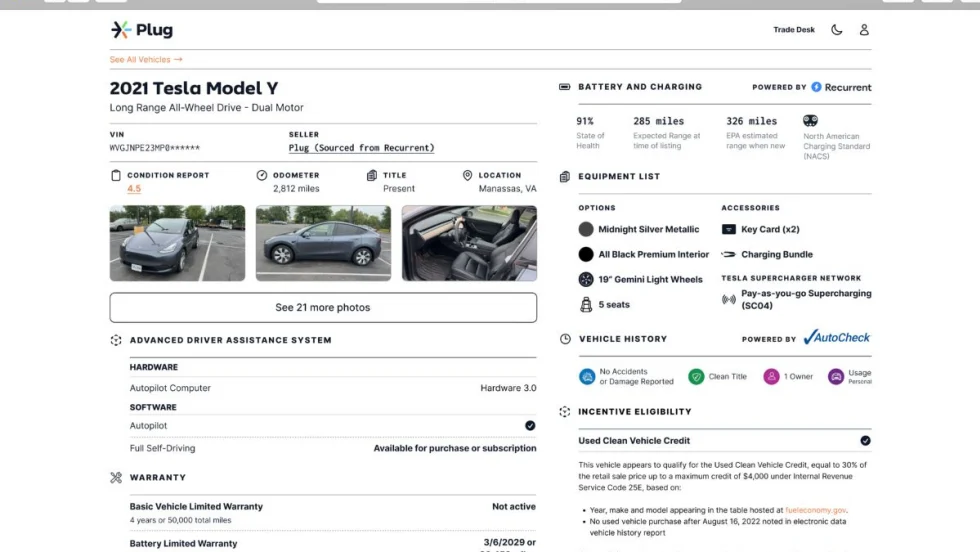Viewport: 980px width, 552px height.
Task: Open the Recurrent logo link
Action: pos(841,87)
